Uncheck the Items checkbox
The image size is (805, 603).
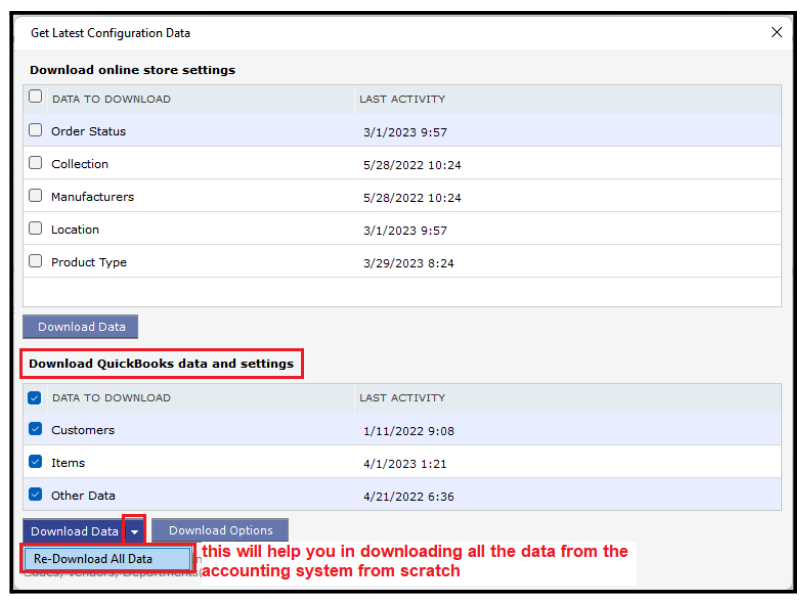coord(35,461)
